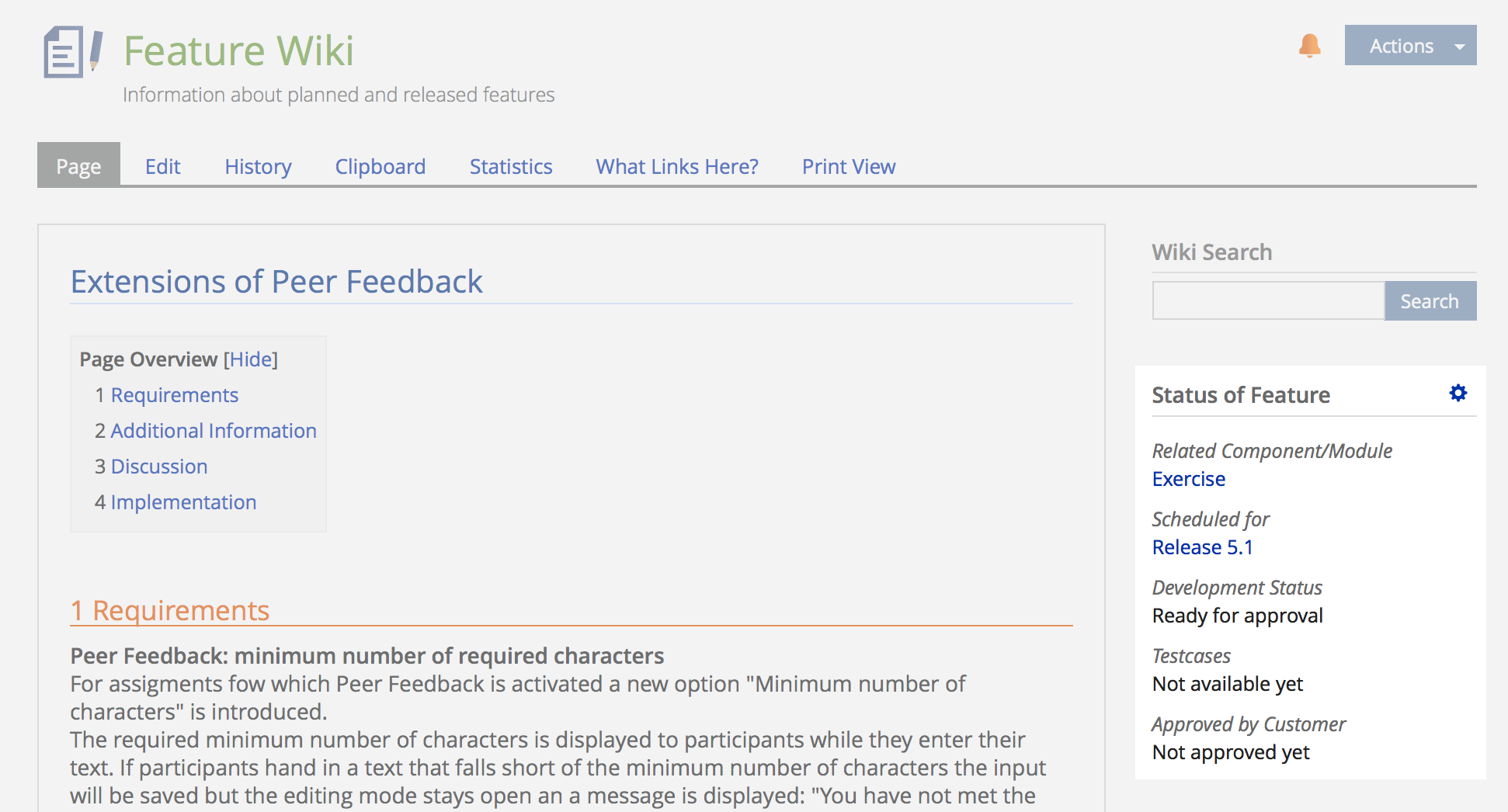Expand the Actions dropdown arrow
Screen dimensions: 1508x812
[1459, 47]
